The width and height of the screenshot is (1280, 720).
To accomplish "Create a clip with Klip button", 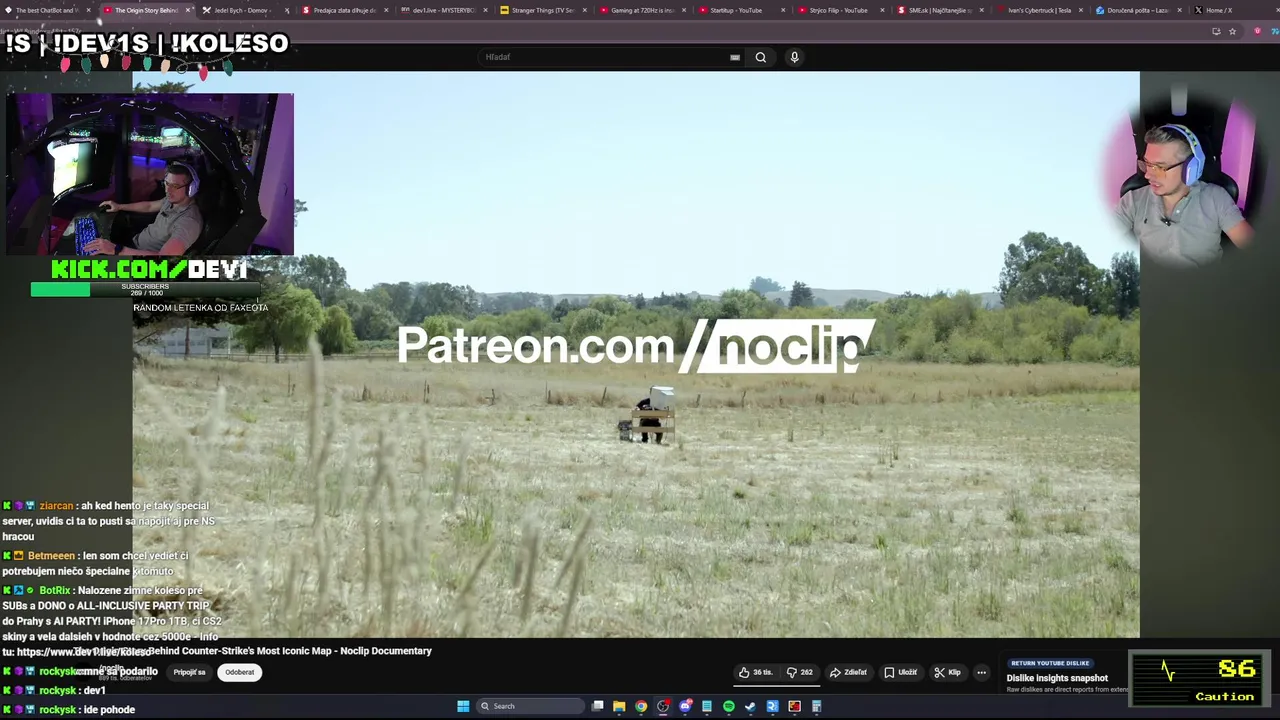I will pyautogui.click(x=947, y=672).
